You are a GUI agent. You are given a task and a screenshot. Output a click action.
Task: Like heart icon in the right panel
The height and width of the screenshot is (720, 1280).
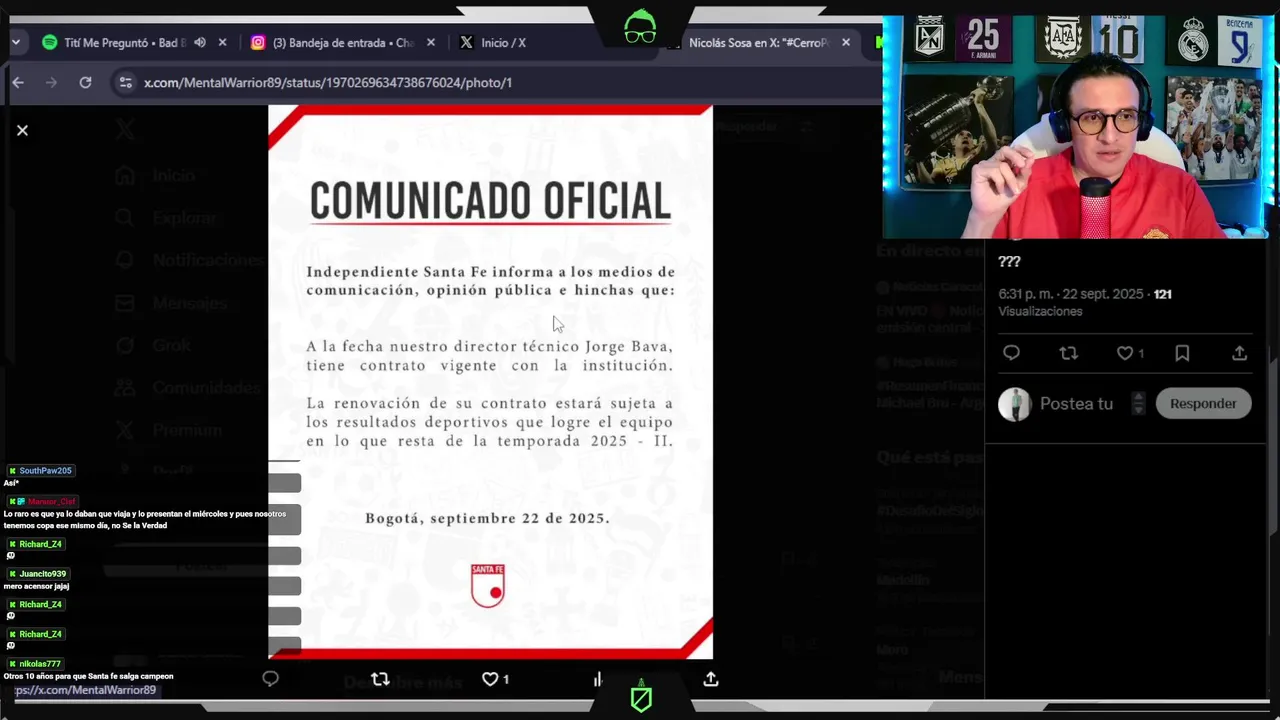[1125, 353]
